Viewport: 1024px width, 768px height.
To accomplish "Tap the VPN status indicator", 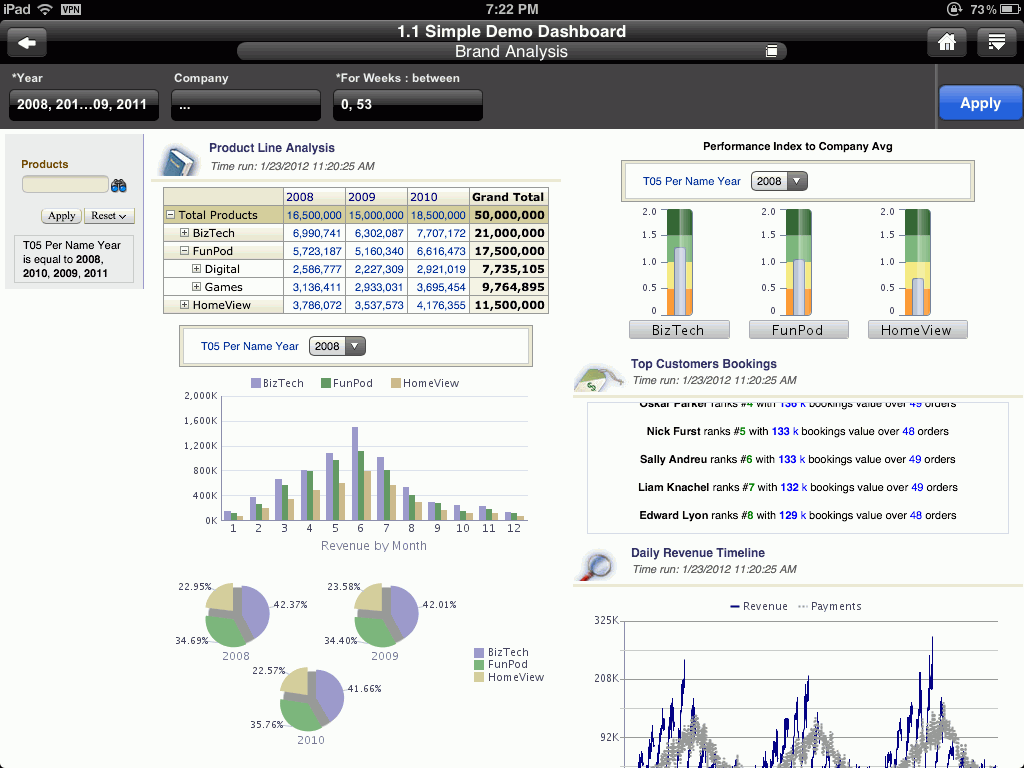I will tap(71, 9).
